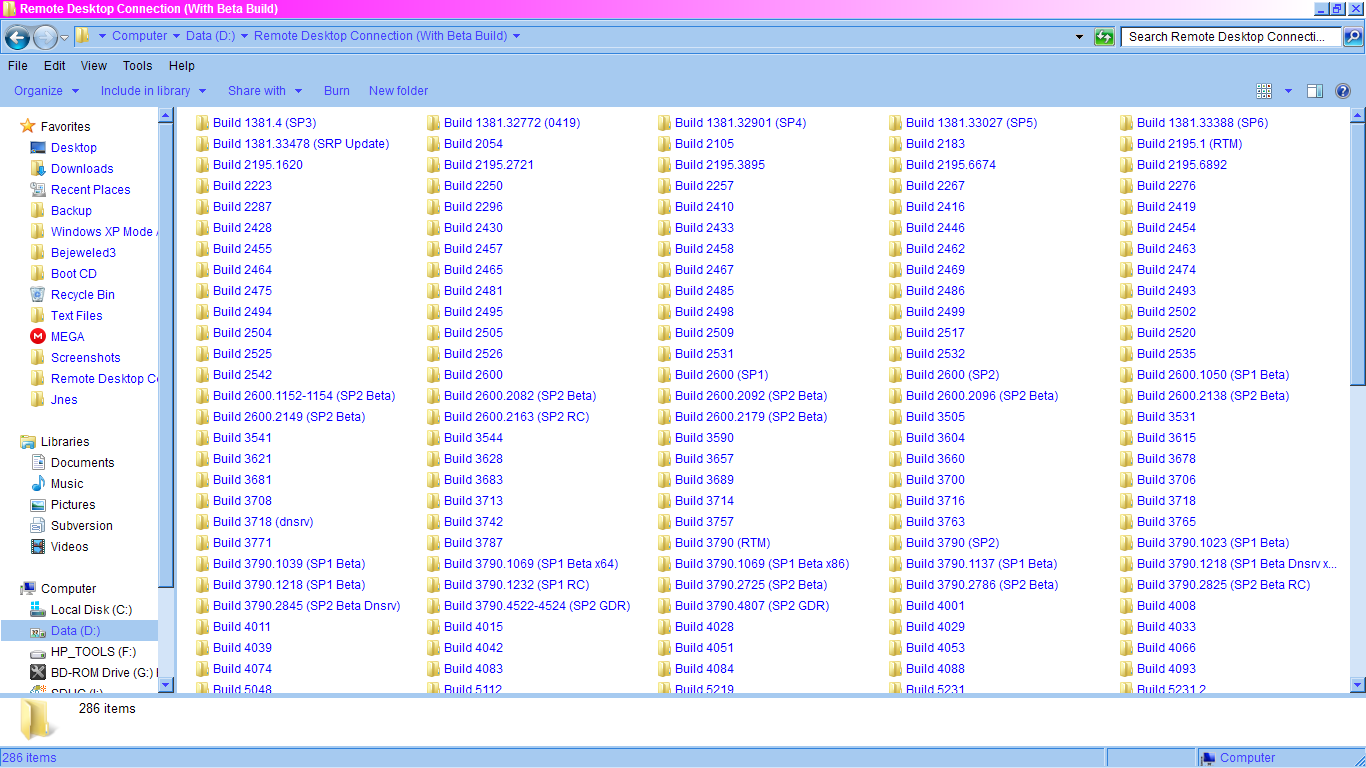Click the Search Remote Desktop Connection input field

pos(1231,37)
